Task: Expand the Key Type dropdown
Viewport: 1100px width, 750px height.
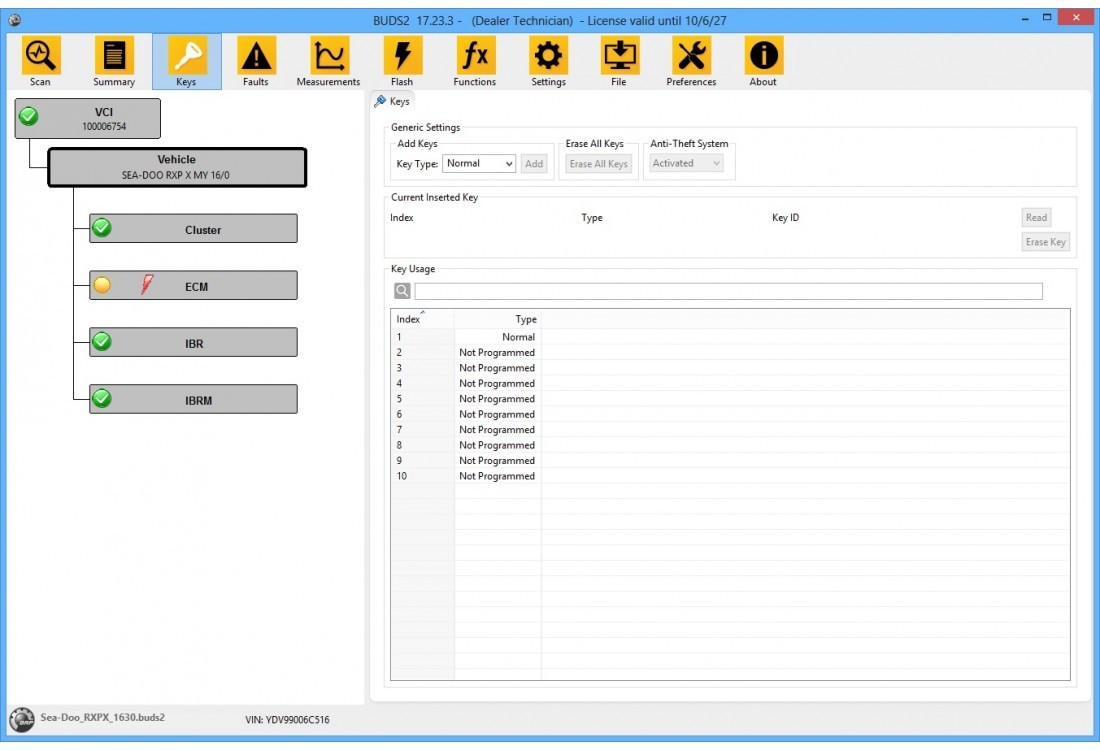Action: 479,164
